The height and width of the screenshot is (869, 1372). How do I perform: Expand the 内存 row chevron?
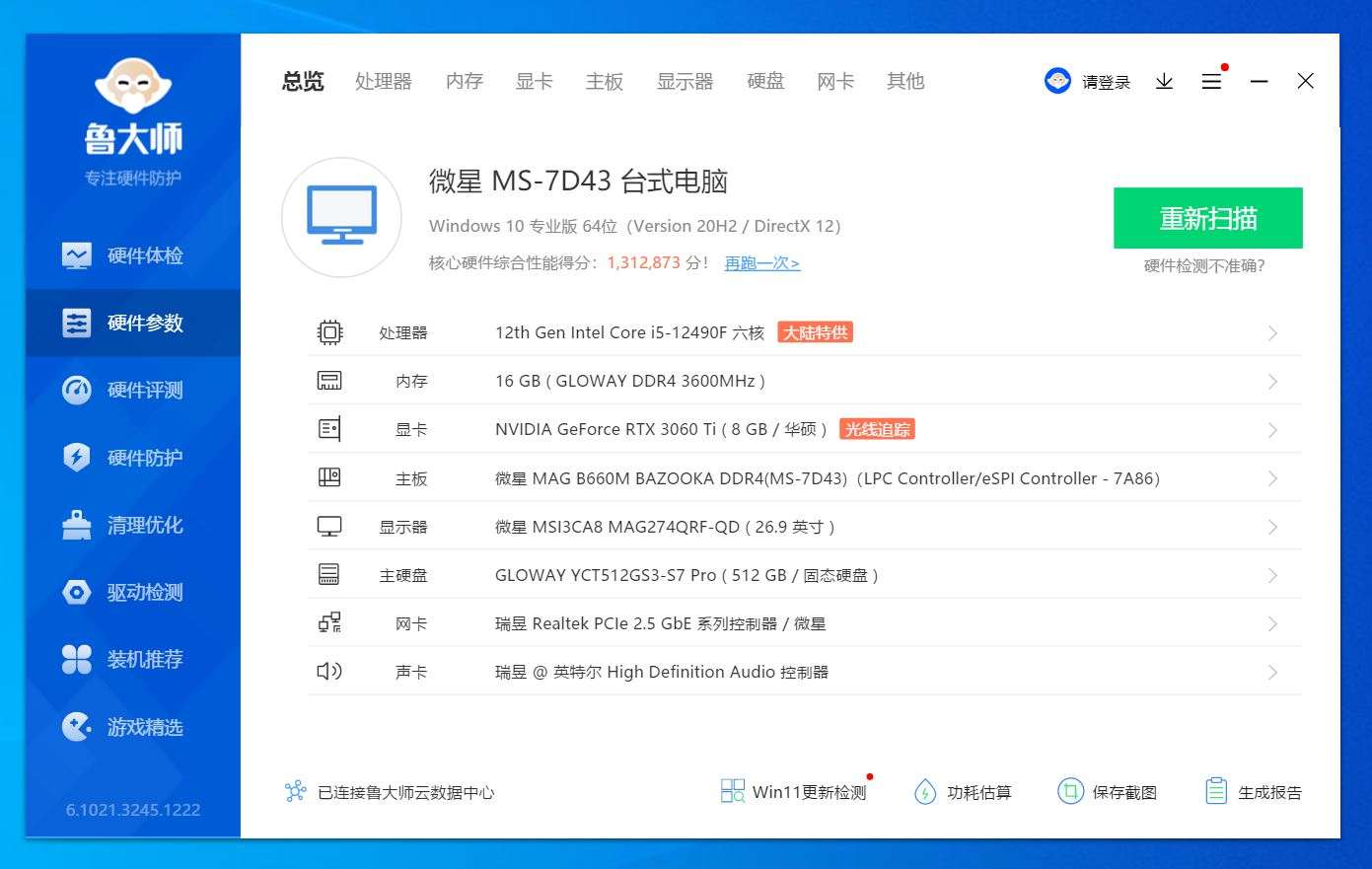[1272, 382]
